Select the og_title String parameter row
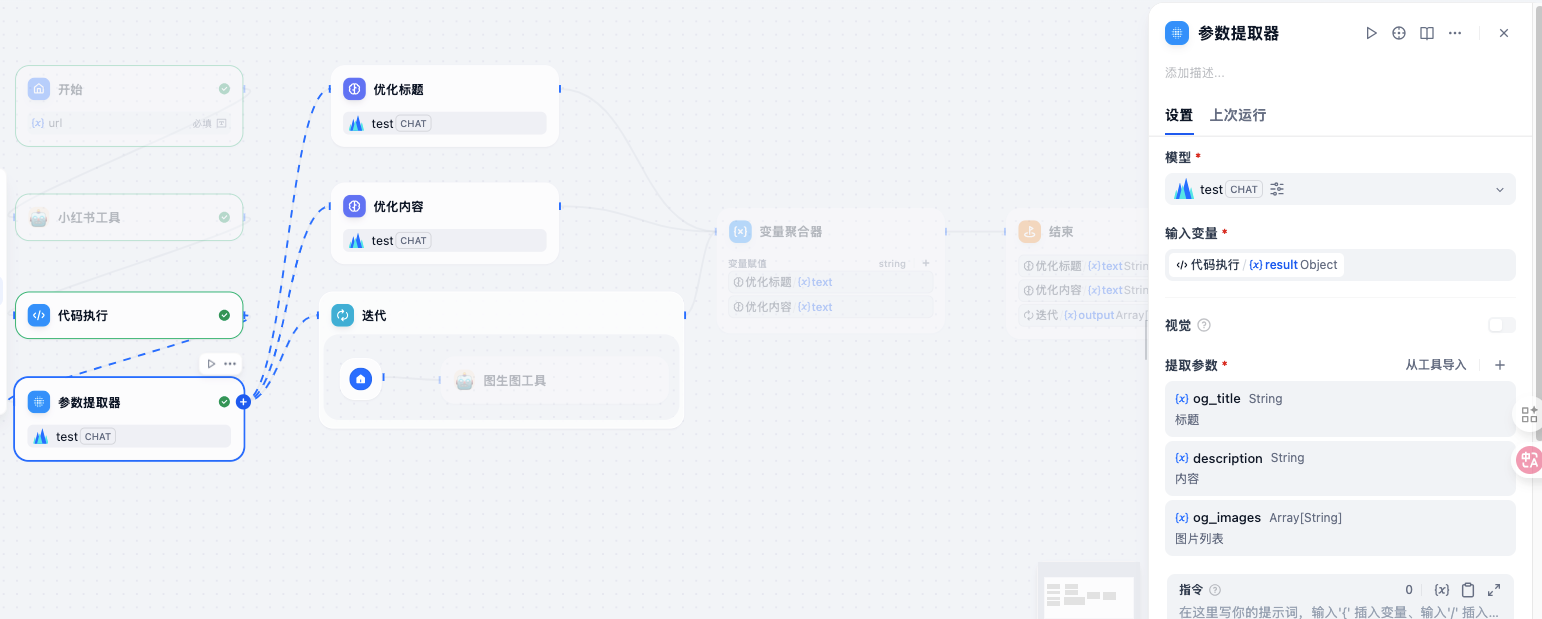The width and height of the screenshot is (1542, 619). 1340,408
